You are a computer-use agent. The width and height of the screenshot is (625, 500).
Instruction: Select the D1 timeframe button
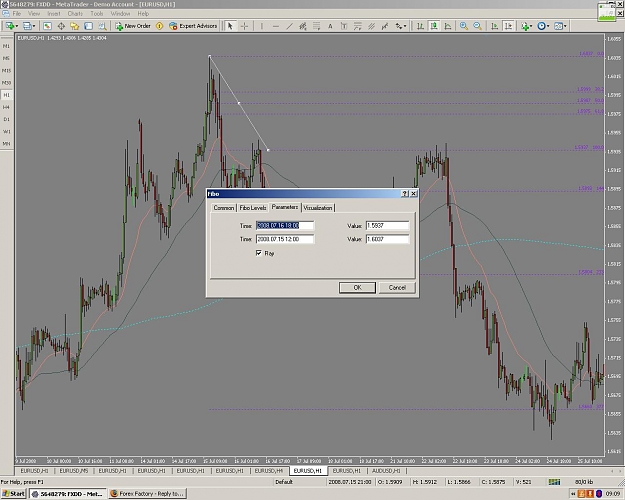[6, 119]
